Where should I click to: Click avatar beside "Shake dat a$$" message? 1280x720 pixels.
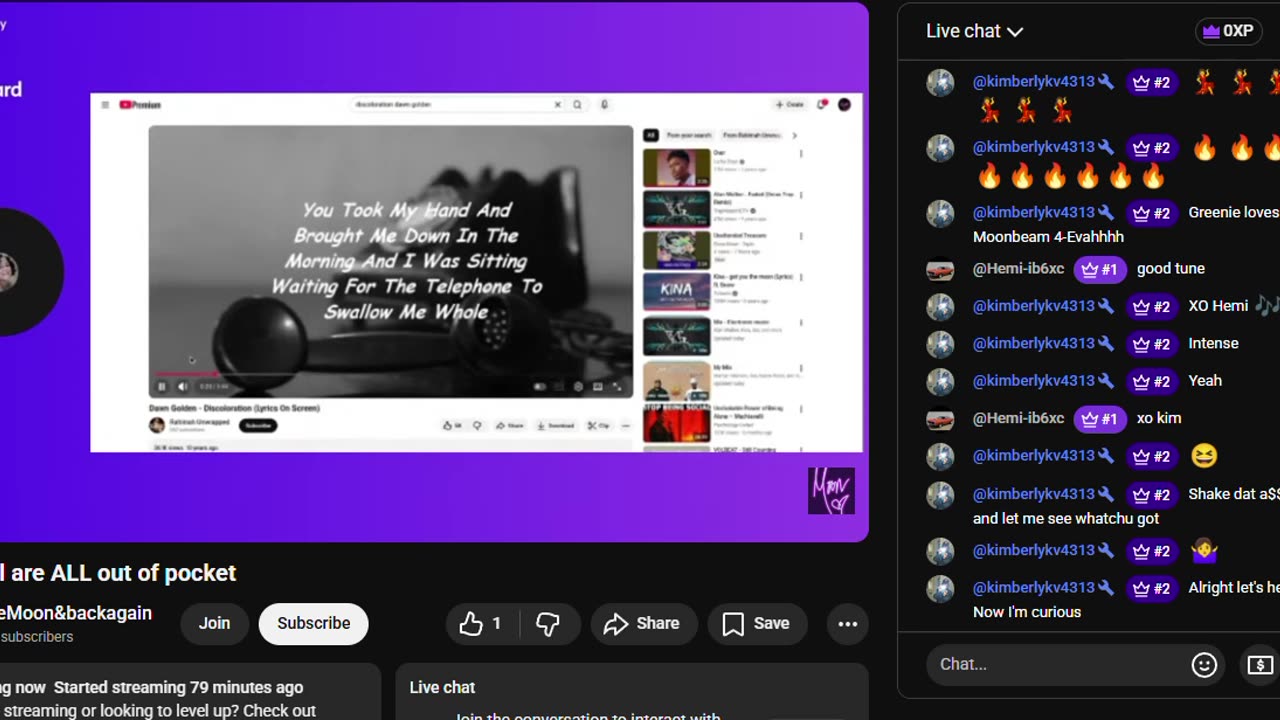pyautogui.click(x=940, y=496)
